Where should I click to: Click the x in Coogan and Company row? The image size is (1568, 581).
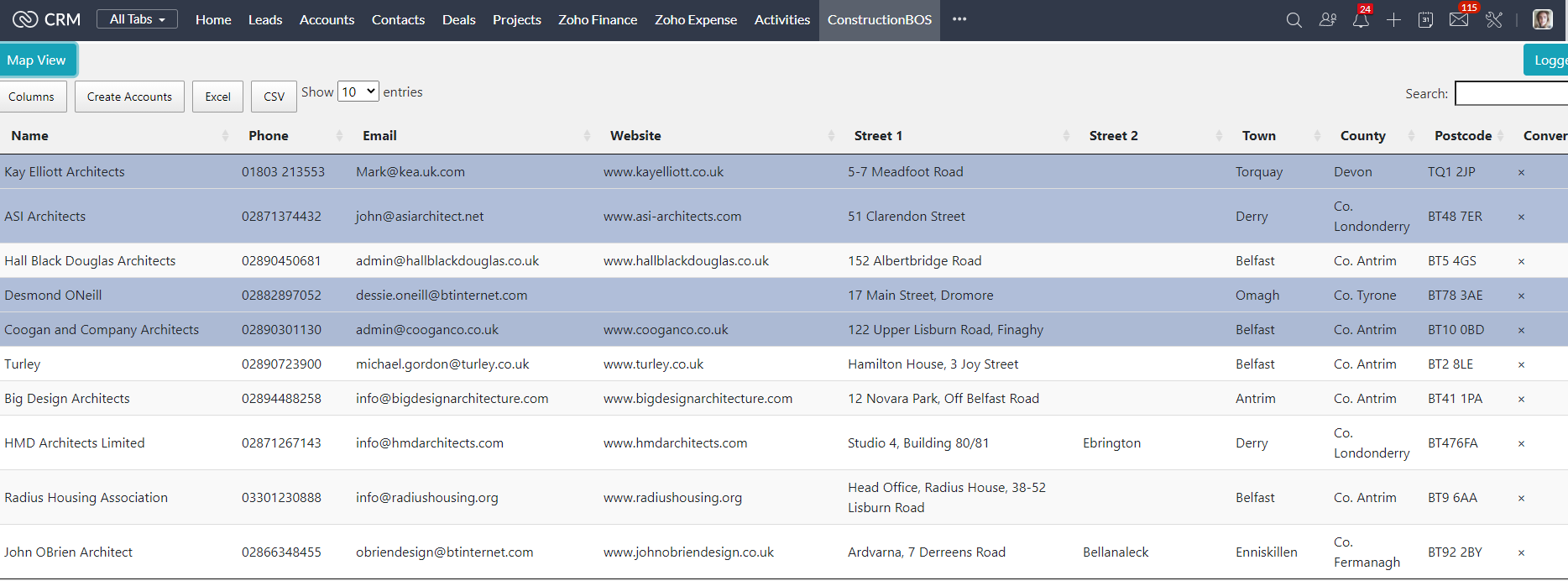click(x=1521, y=330)
